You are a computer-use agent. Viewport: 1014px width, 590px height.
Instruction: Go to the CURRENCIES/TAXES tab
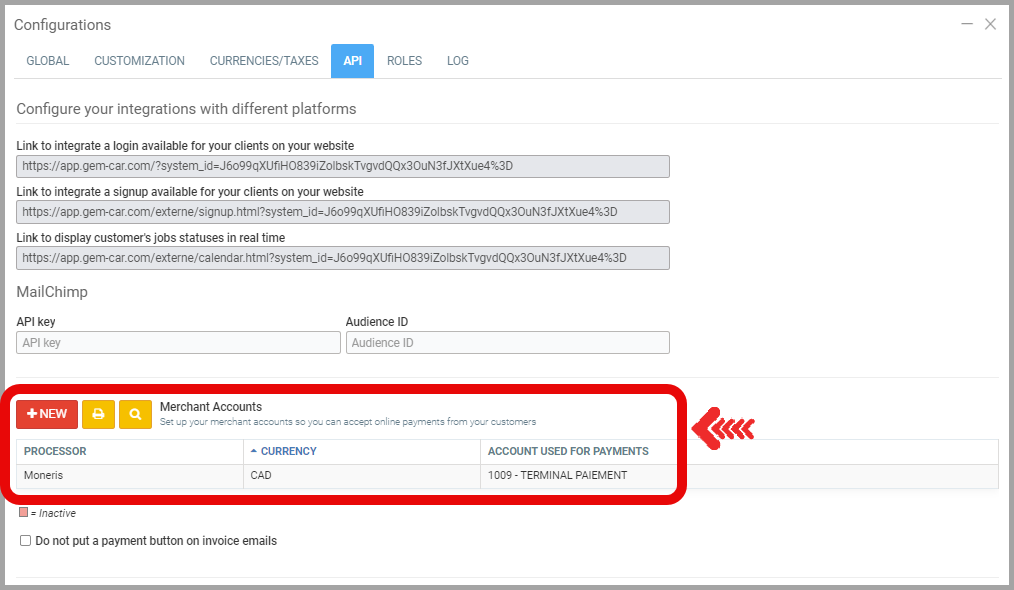pyautogui.click(x=264, y=61)
